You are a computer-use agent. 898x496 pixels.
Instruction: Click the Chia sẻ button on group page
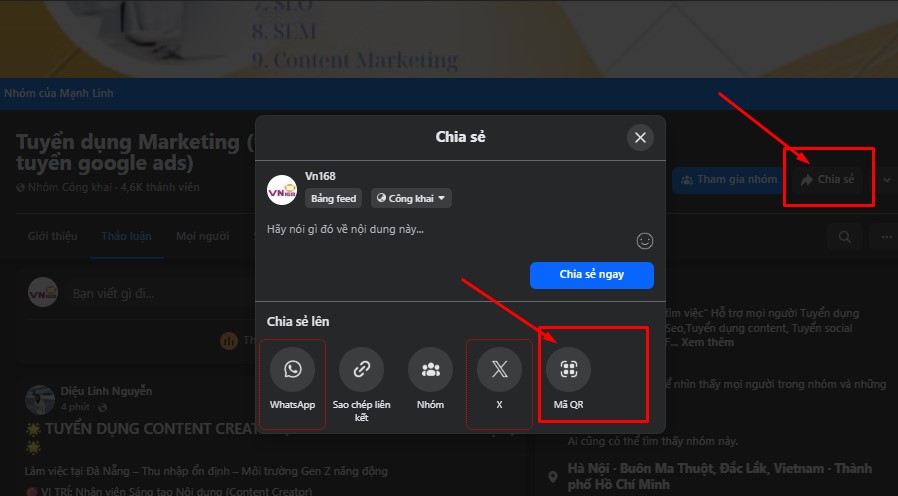pyautogui.click(x=828, y=180)
